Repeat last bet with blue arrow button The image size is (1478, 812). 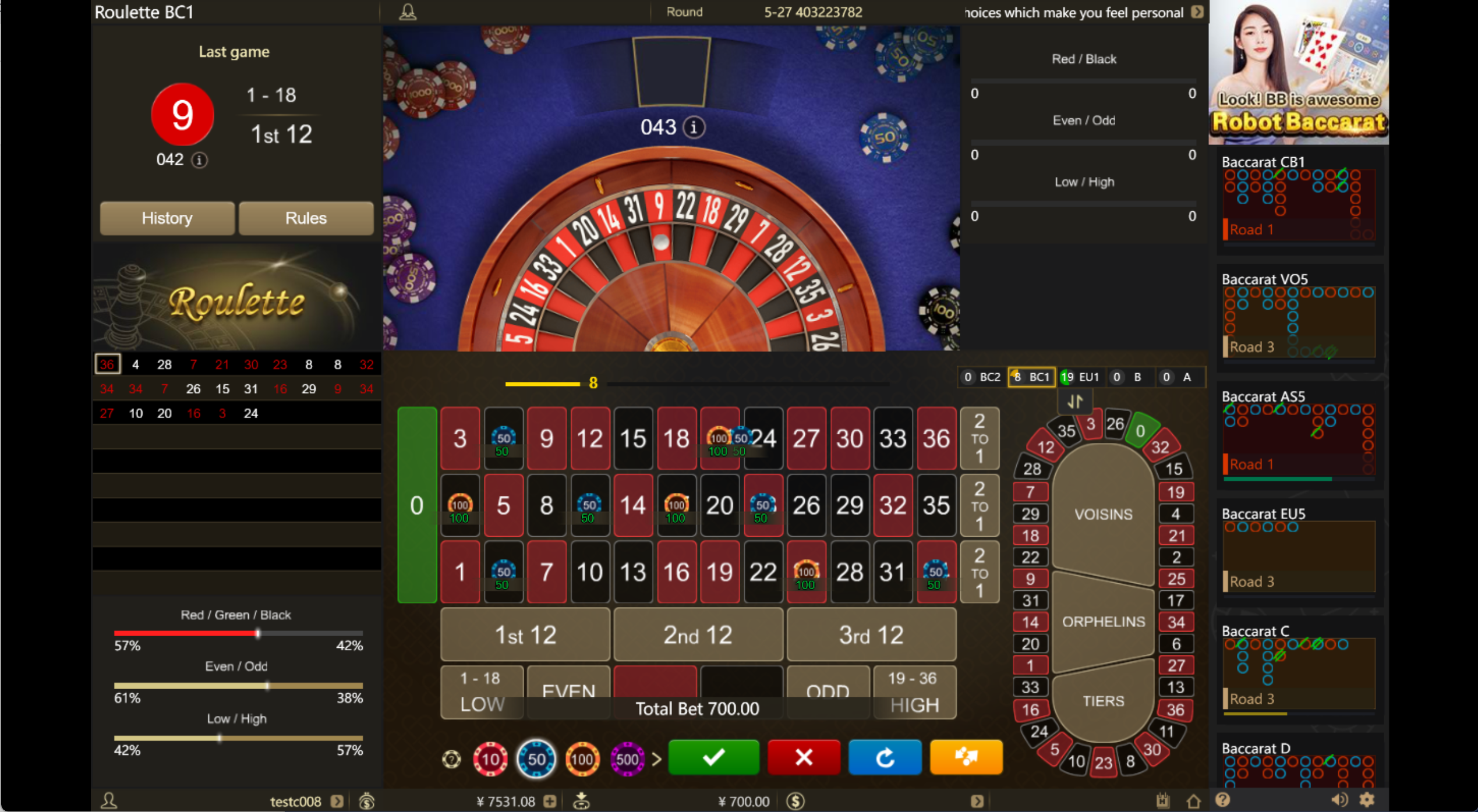point(885,757)
